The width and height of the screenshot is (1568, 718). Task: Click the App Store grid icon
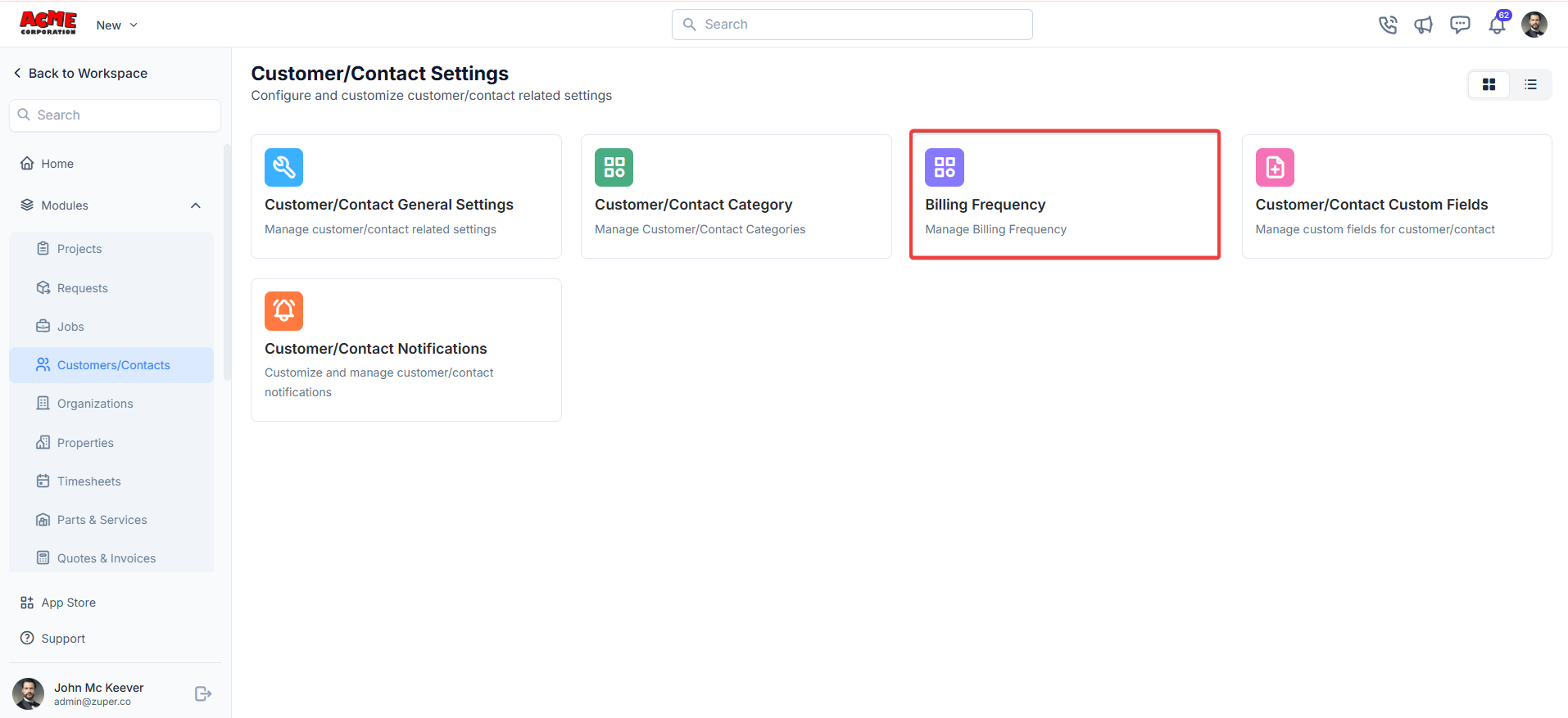27,603
